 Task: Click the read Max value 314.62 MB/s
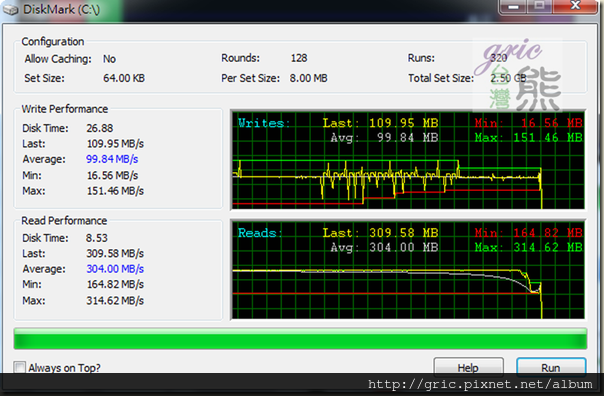point(115,300)
